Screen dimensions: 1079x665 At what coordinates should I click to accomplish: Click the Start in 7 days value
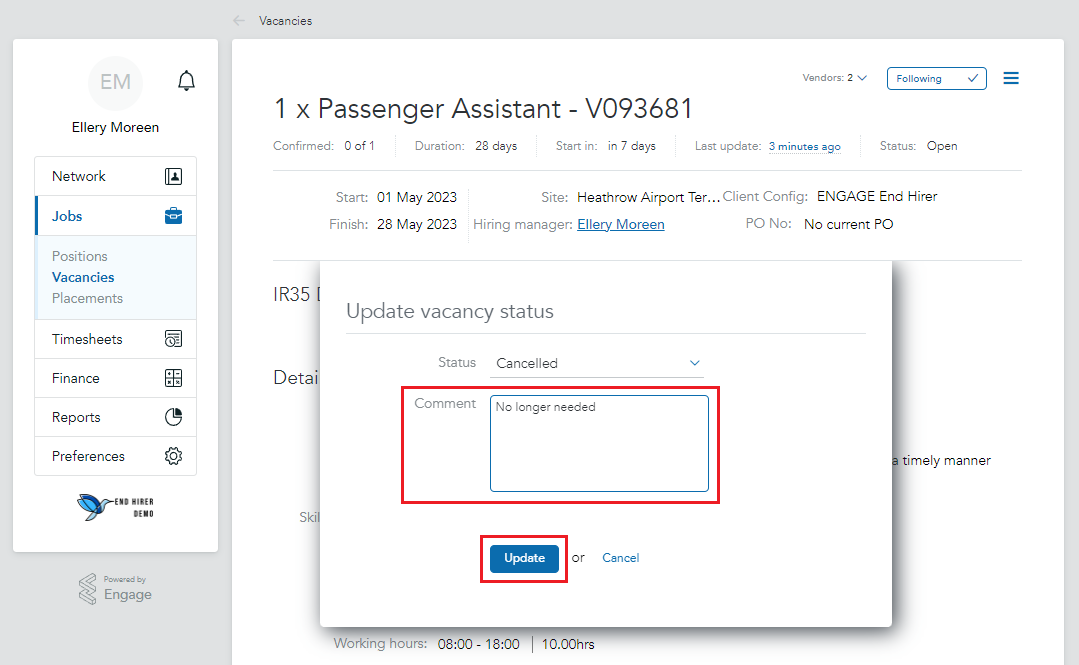(632, 146)
